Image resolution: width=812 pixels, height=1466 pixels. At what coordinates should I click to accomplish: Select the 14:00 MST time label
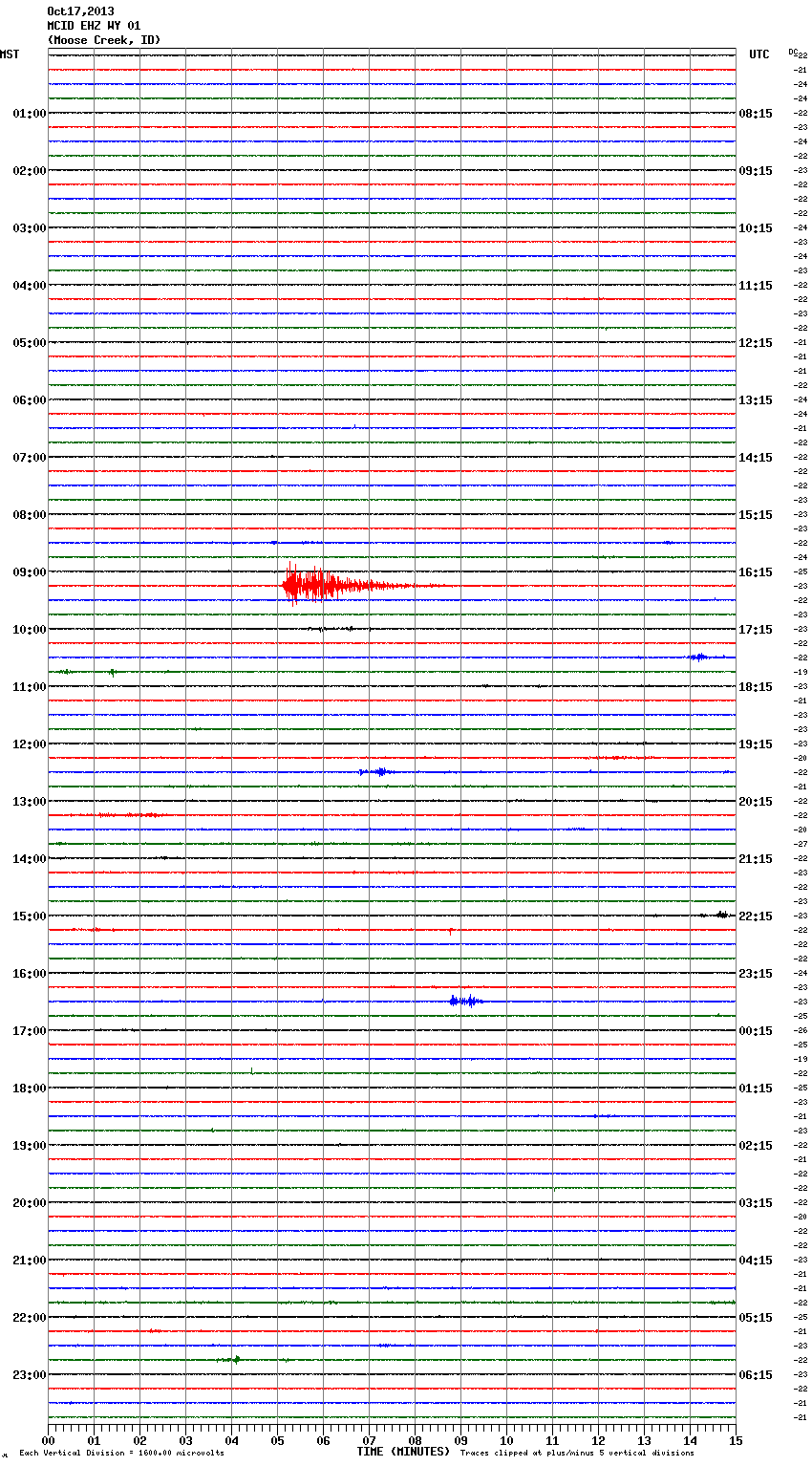(30, 859)
